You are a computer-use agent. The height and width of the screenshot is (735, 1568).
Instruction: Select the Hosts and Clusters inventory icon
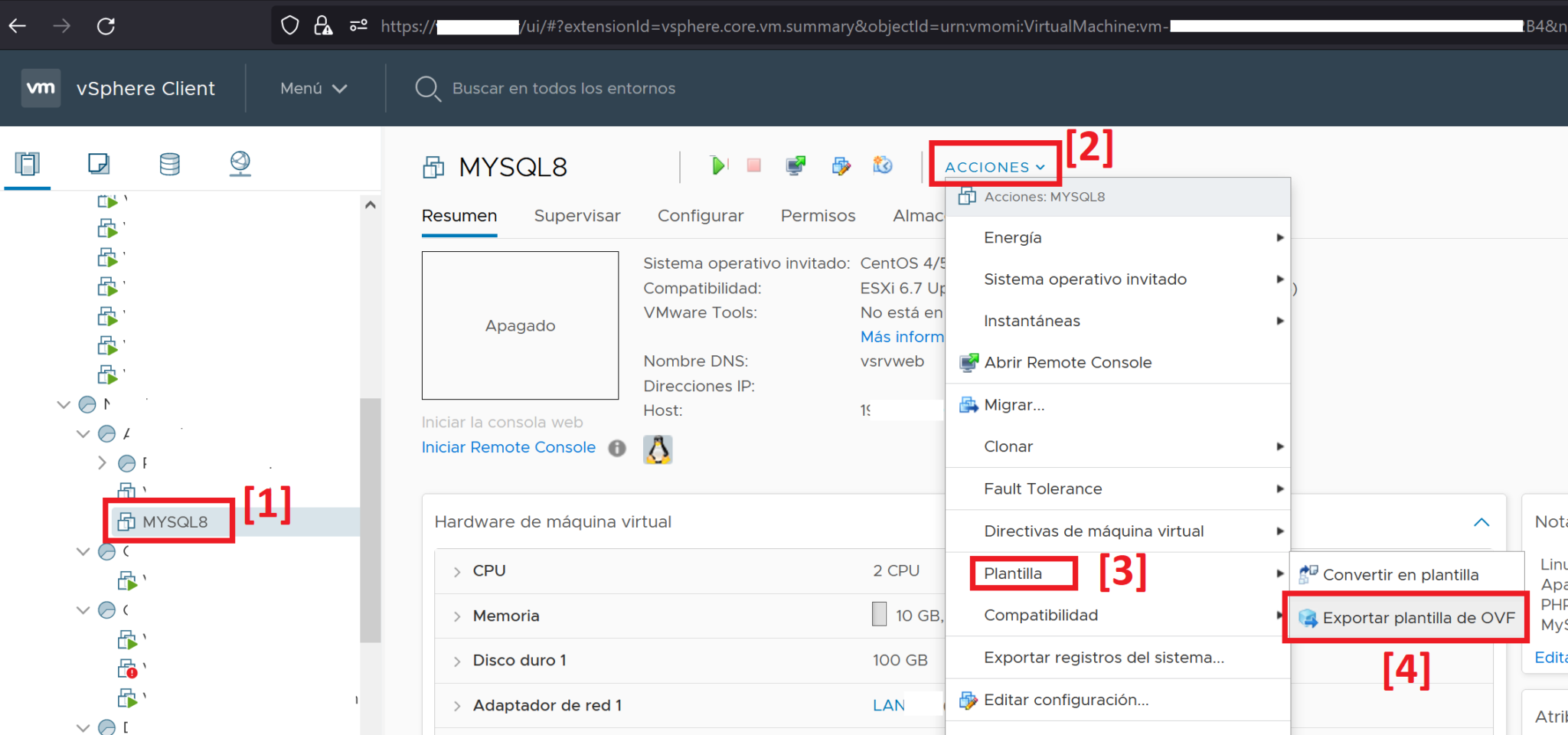tap(28, 163)
